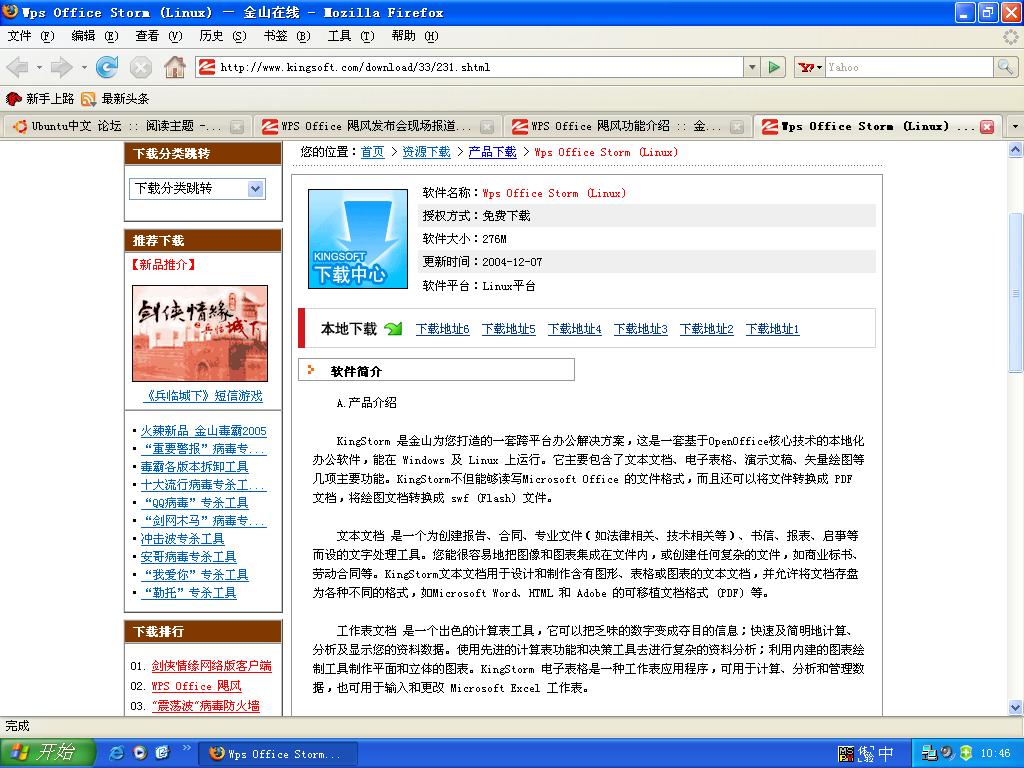Expand the forward history dropdown arrow
The width and height of the screenshot is (1024, 768).
84,67
